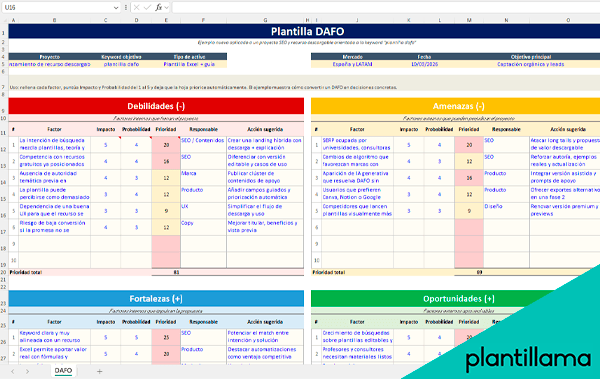The height and width of the screenshot is (379, 600).
Task: Select Debilidades 'Copy' responsable cell
Action: pos(203,227)
